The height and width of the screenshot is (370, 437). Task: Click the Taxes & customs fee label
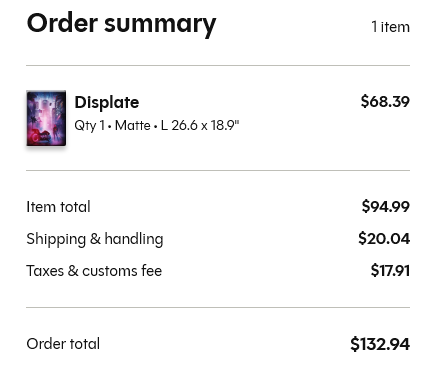[x=94, y=271]
